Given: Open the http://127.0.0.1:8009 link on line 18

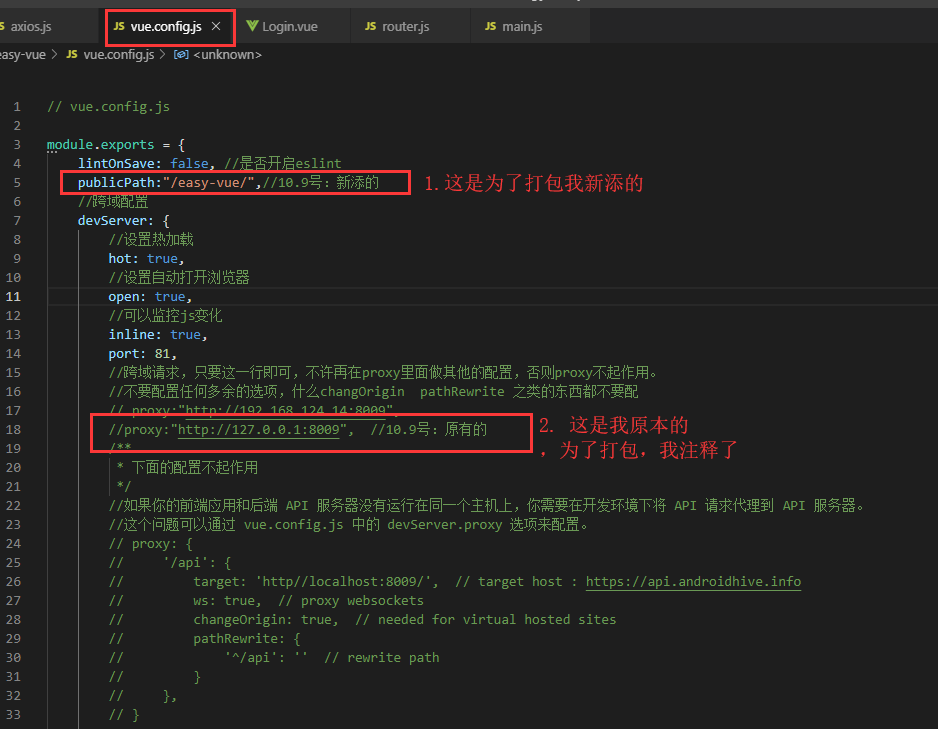Looking at the screenshot, I should (x=258, y=429).
